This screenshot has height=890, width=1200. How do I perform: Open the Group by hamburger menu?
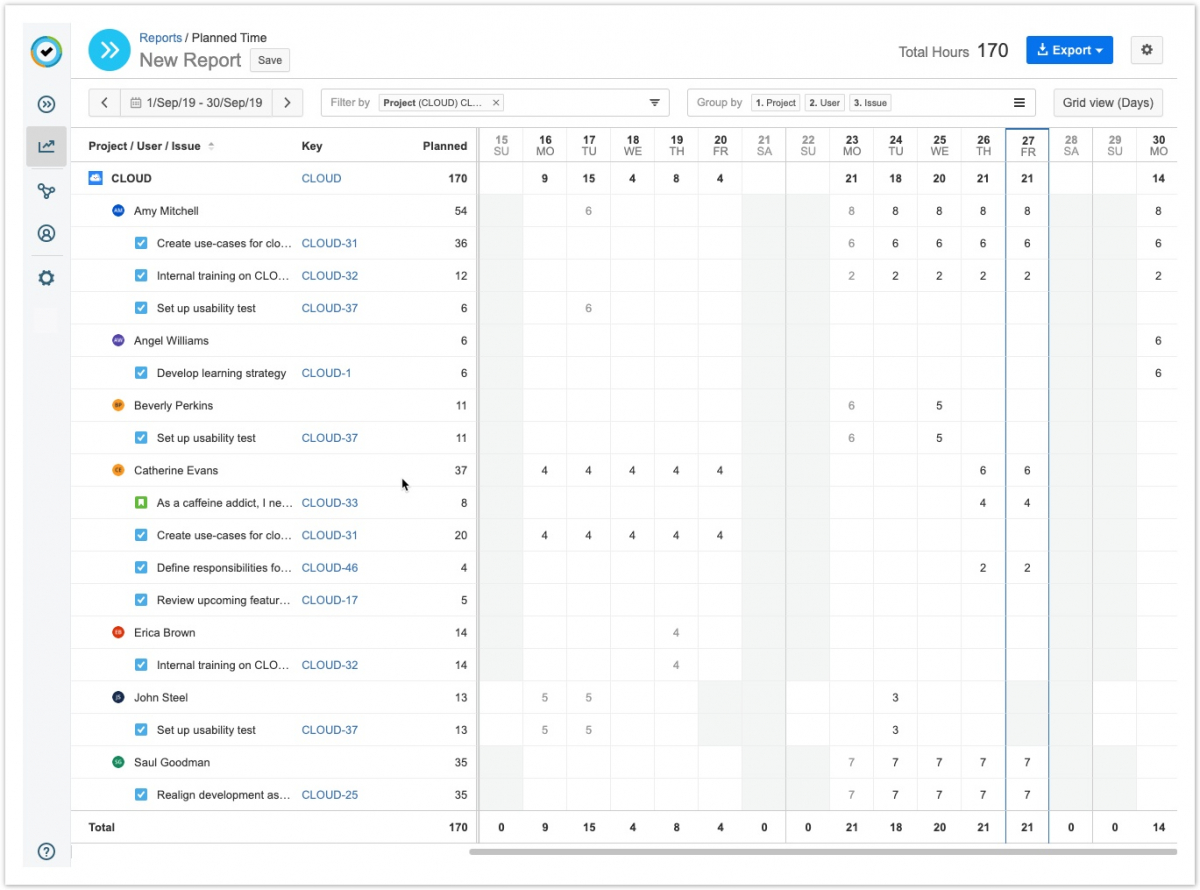1019,103
